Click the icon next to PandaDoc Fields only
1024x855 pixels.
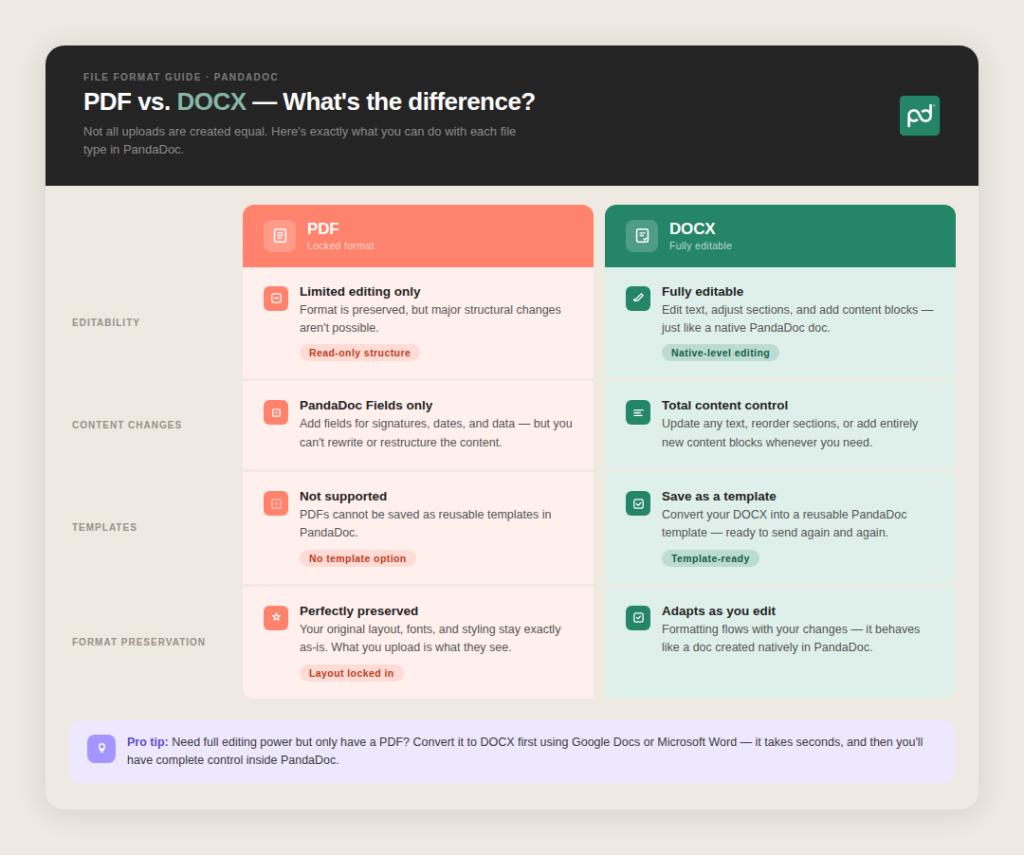pos(276,412)
